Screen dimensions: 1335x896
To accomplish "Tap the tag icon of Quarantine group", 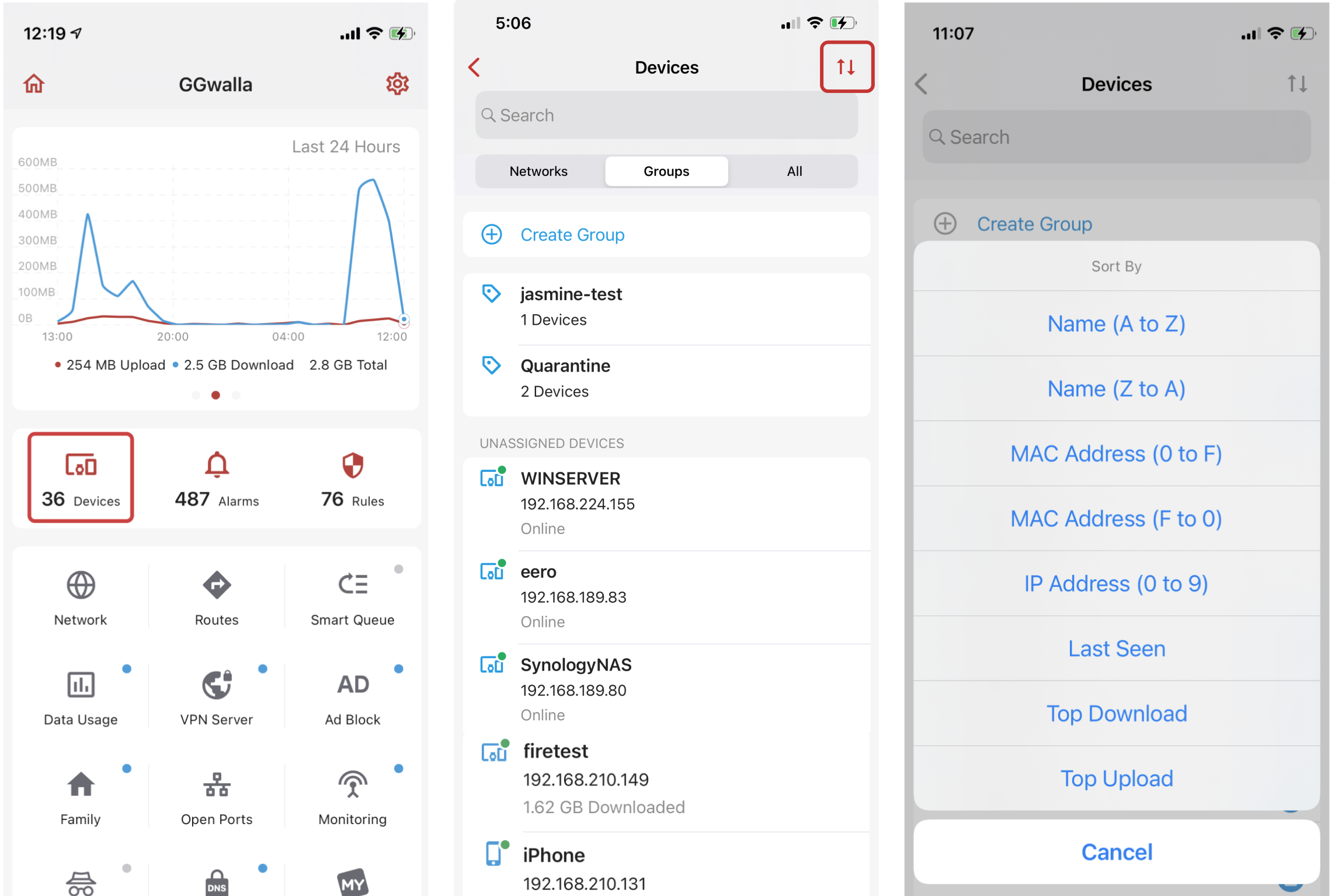I will coord(491,365).
